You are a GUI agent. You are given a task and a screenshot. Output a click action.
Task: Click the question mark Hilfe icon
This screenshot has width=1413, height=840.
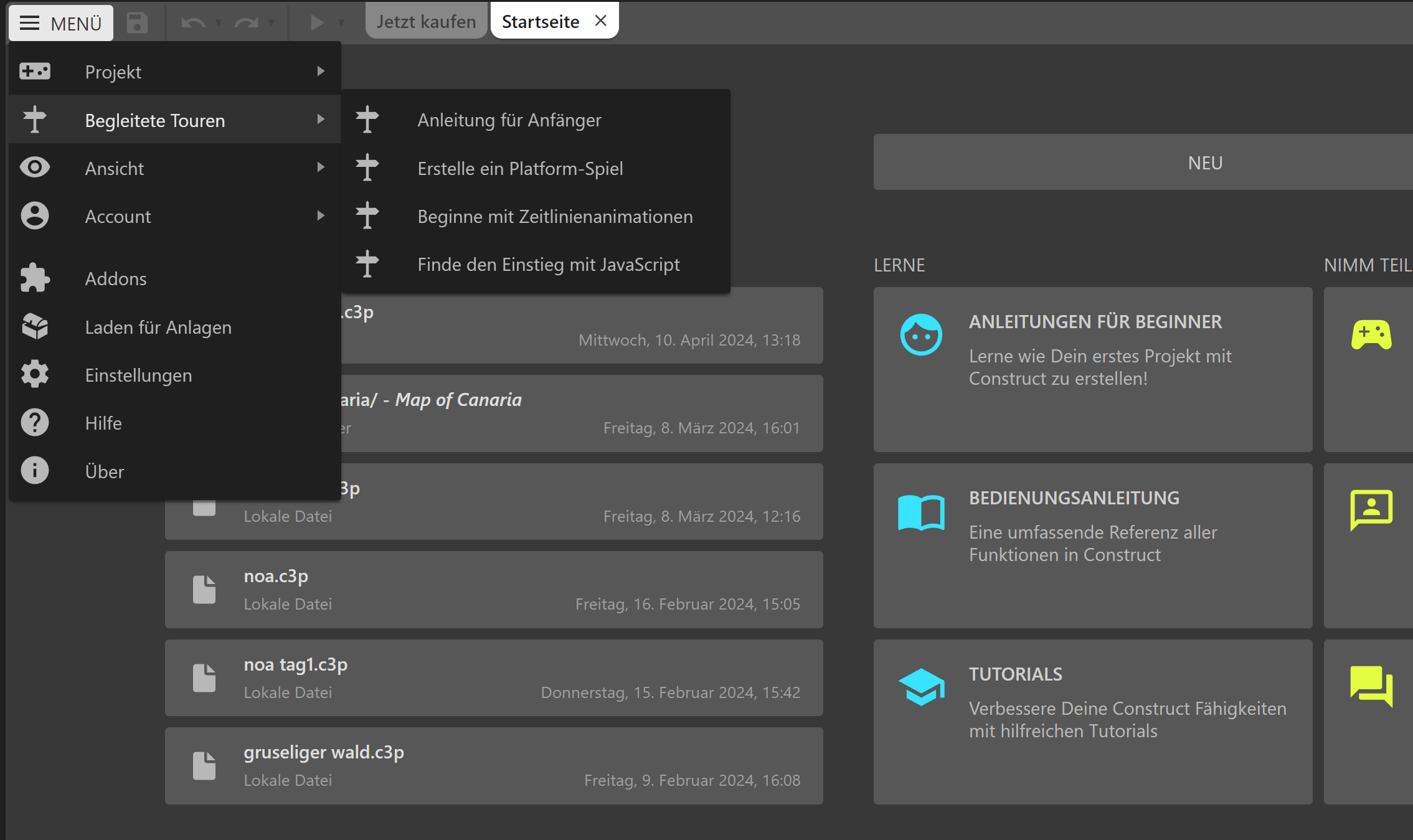[35, 422]
